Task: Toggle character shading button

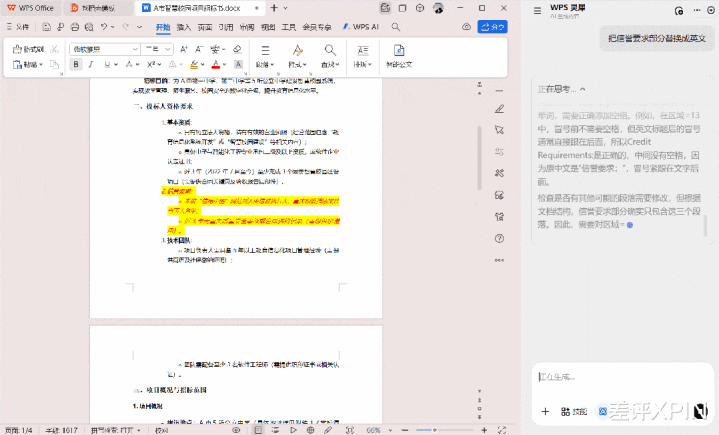Action: pyautogui.click(x=238, y=65)
